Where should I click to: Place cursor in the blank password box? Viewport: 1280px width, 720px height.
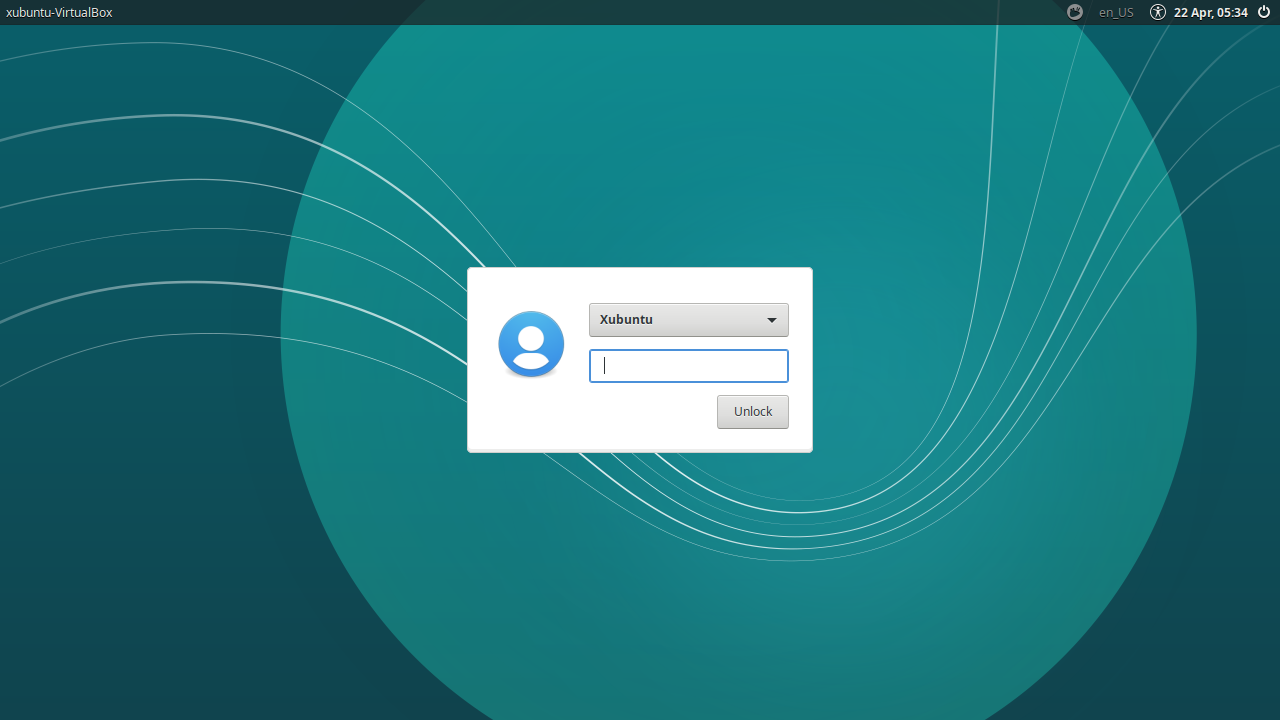click(688, 365)
